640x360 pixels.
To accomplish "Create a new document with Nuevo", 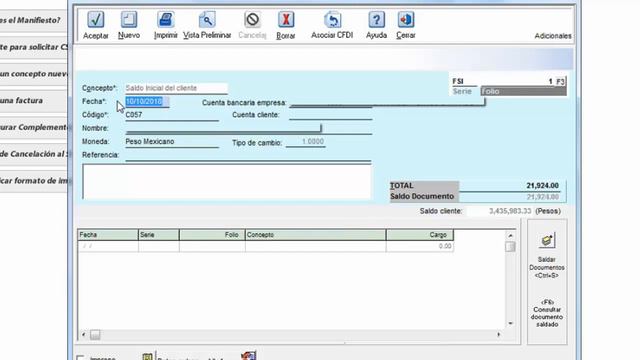I will coord(129,20).
